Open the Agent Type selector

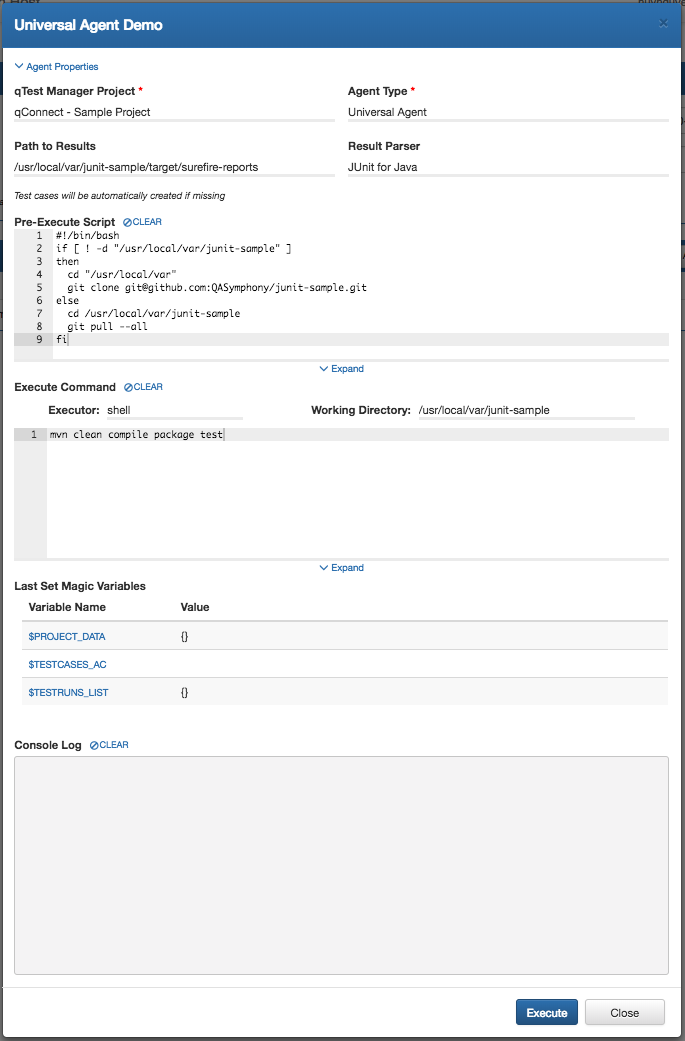coord(507,113)
